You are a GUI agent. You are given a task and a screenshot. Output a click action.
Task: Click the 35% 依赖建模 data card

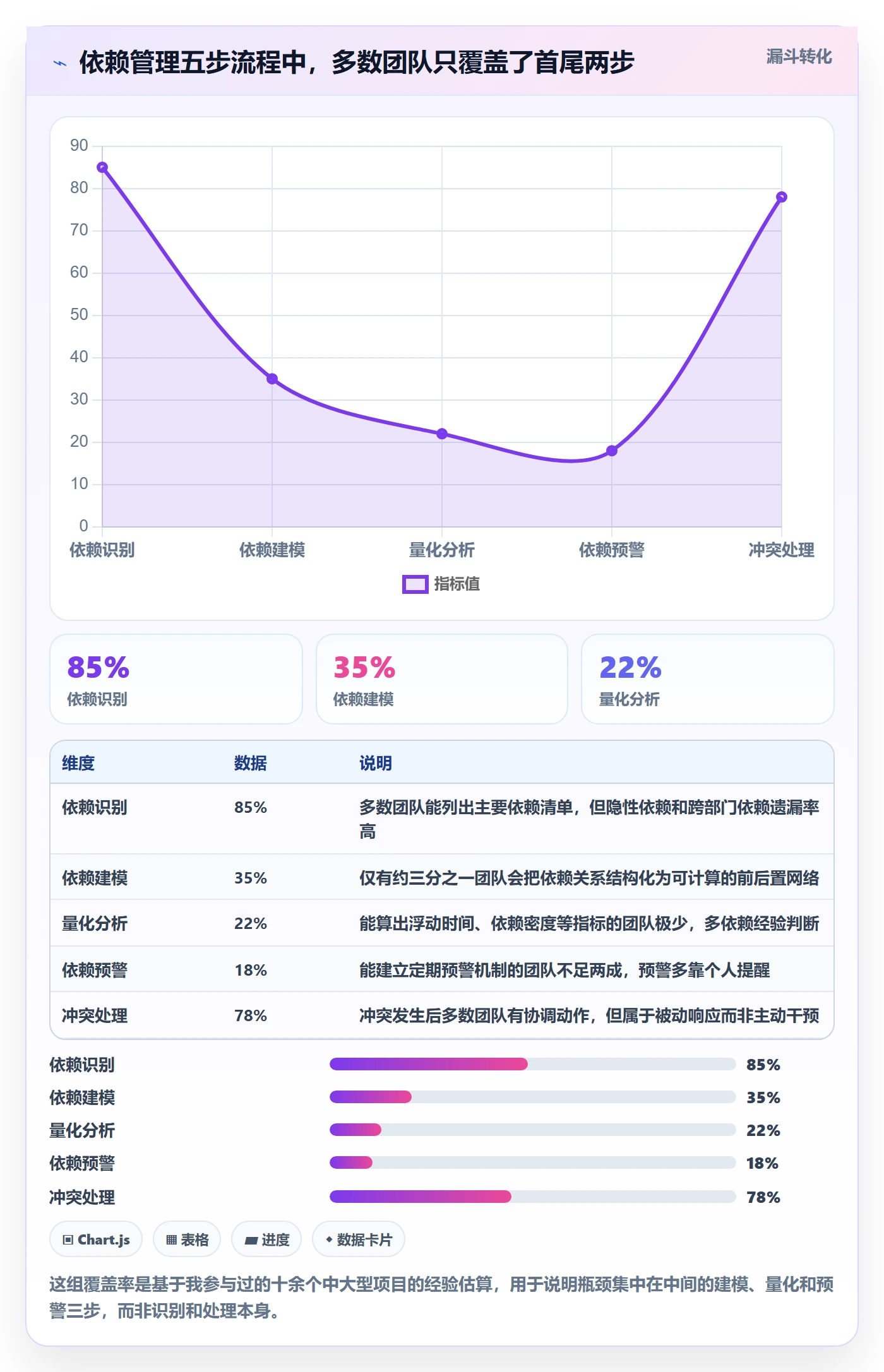point(442,679)
